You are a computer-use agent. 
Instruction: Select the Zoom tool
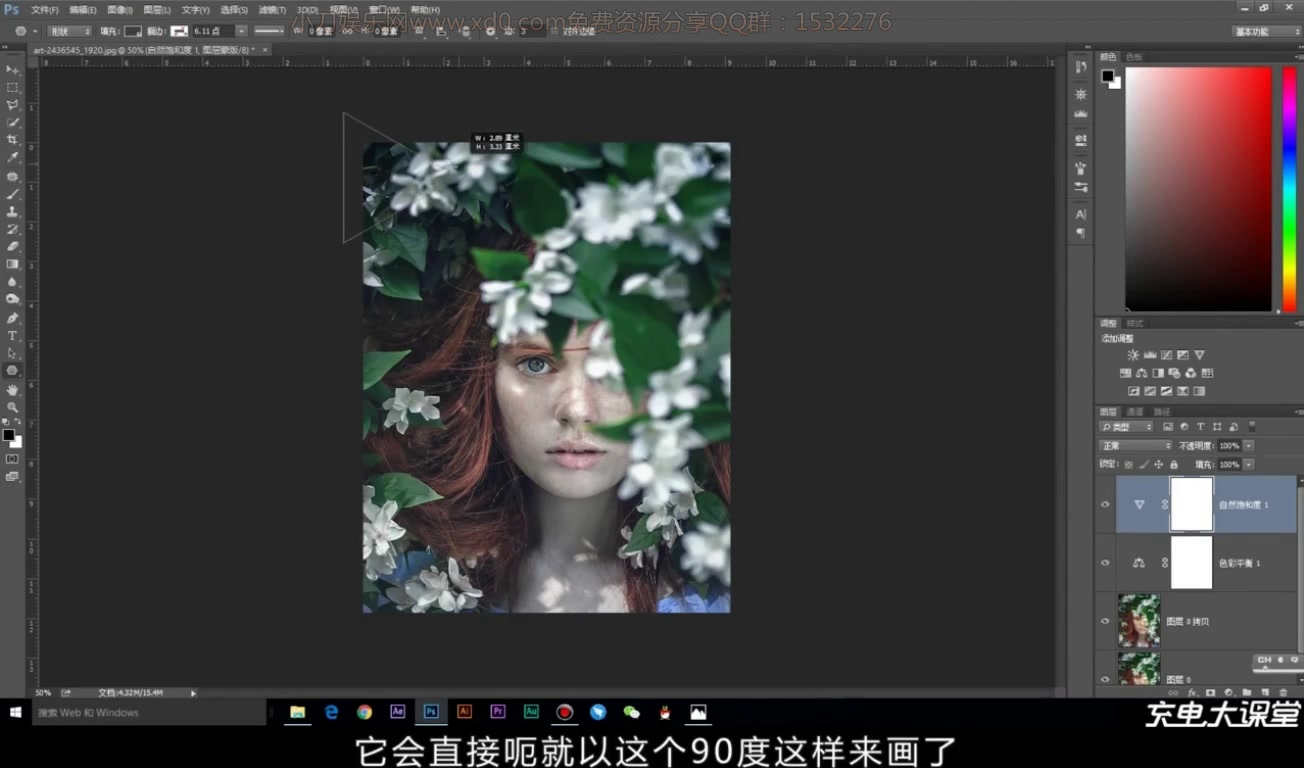(13, 408)
